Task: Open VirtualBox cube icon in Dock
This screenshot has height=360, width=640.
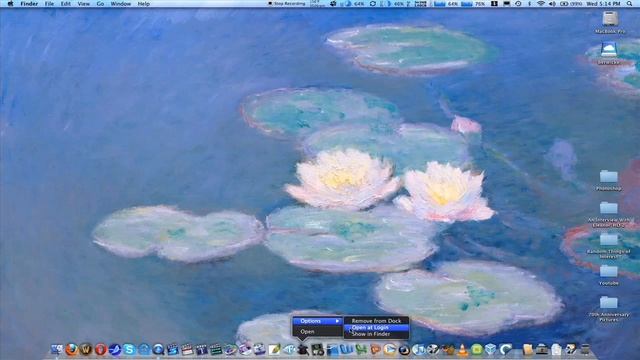Action: click(x=491, y=349)
